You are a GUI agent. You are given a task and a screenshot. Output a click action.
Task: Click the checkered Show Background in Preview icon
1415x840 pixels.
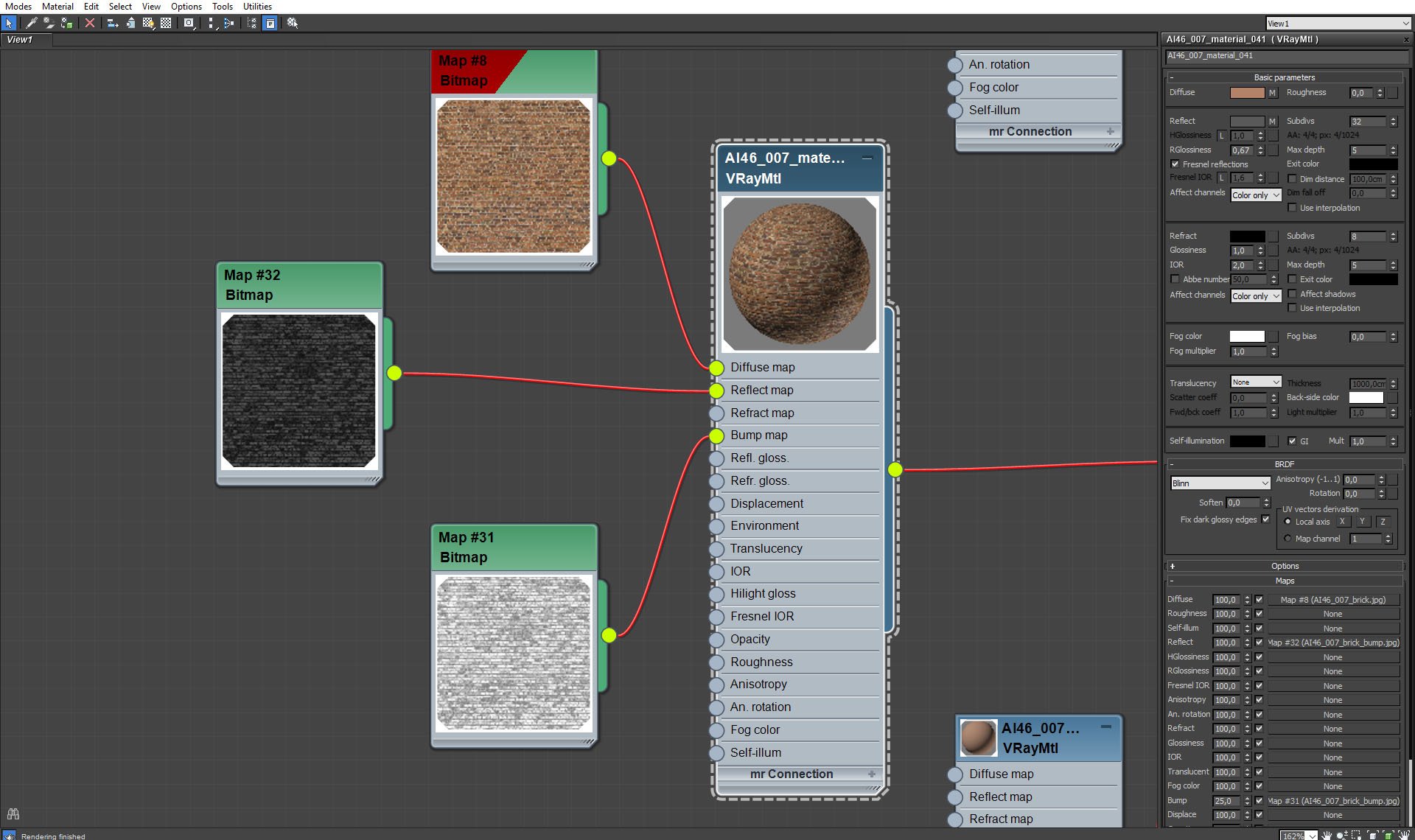point(166,24)
